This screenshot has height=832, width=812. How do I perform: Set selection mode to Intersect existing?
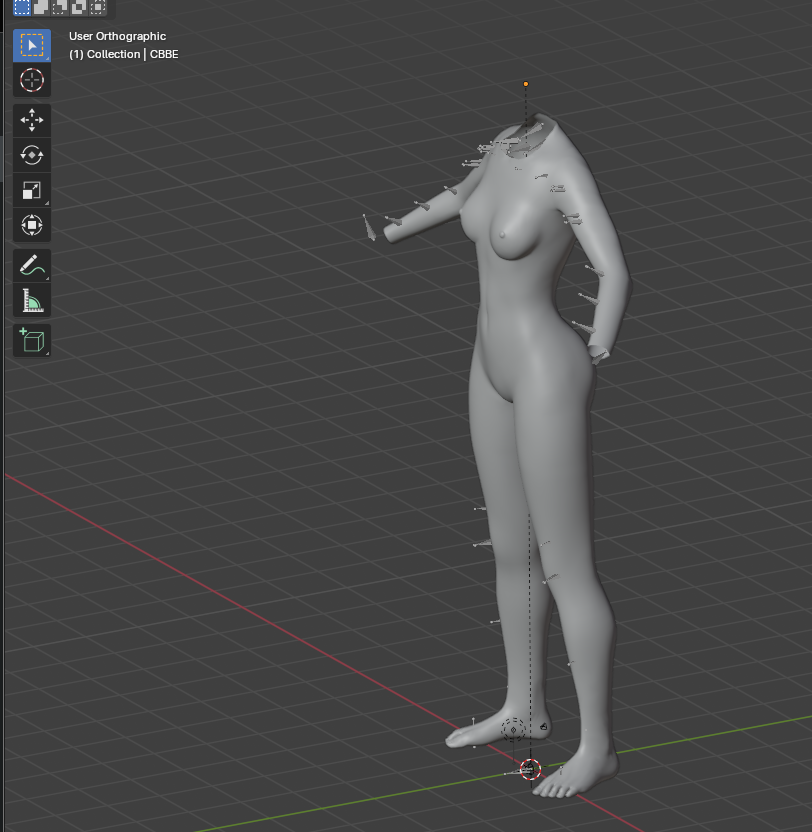pyautogui.click(x=98, y=7)
